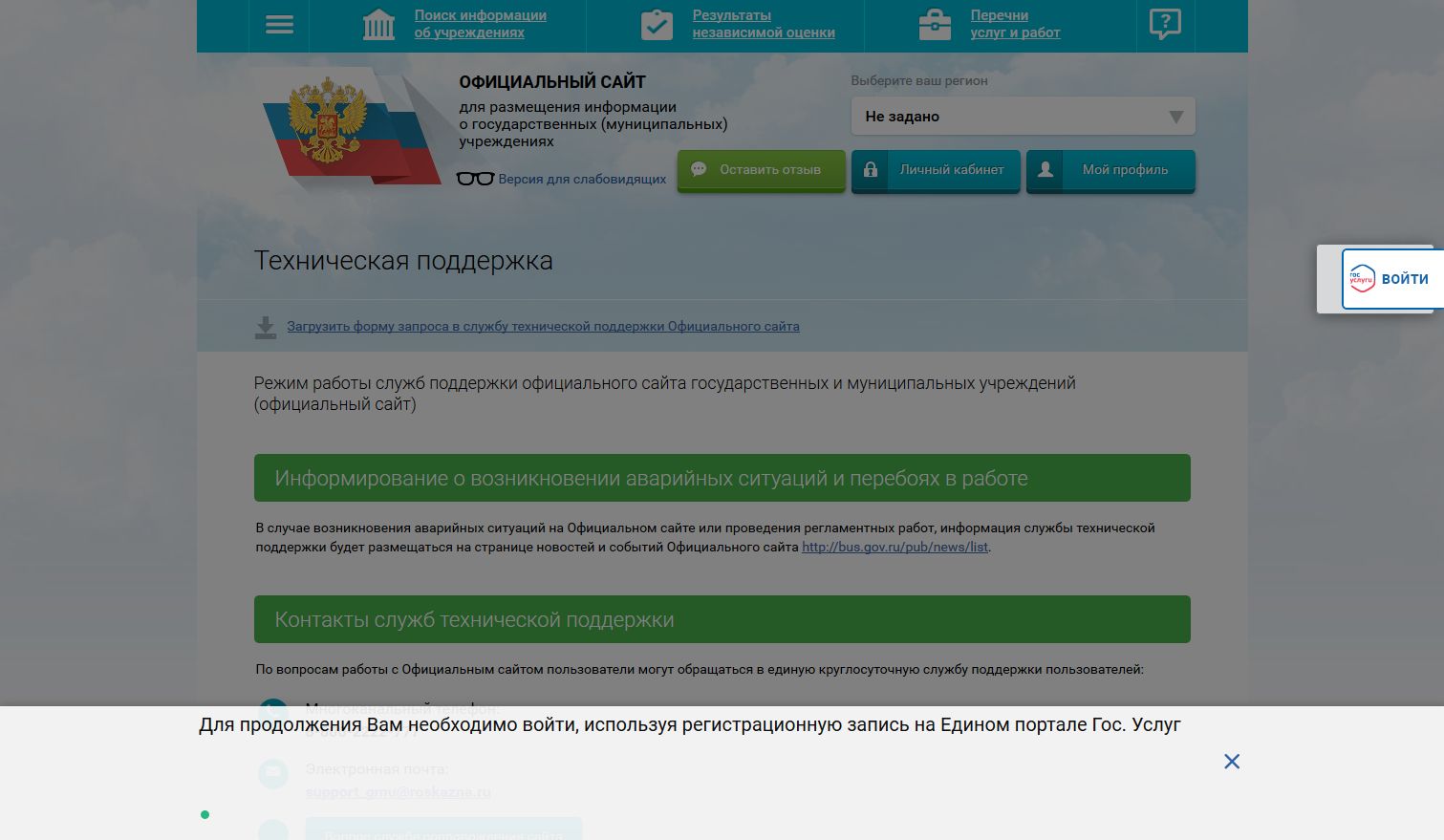The height and width of the screenshot is (840, 1444).
Task: Click the green 'Контакты служб технической поддержки' header
Action: pos(722,619)
